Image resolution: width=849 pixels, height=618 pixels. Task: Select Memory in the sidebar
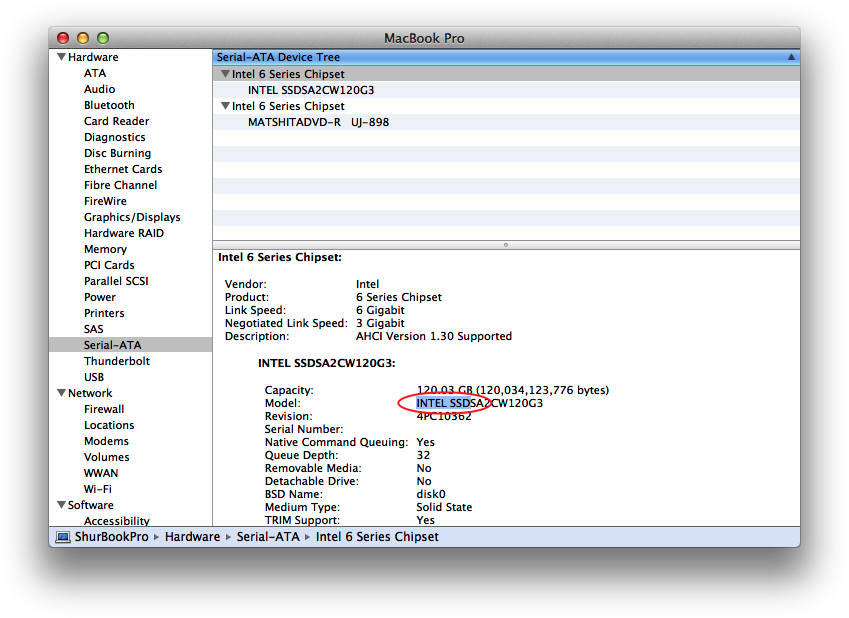point(105,249)
